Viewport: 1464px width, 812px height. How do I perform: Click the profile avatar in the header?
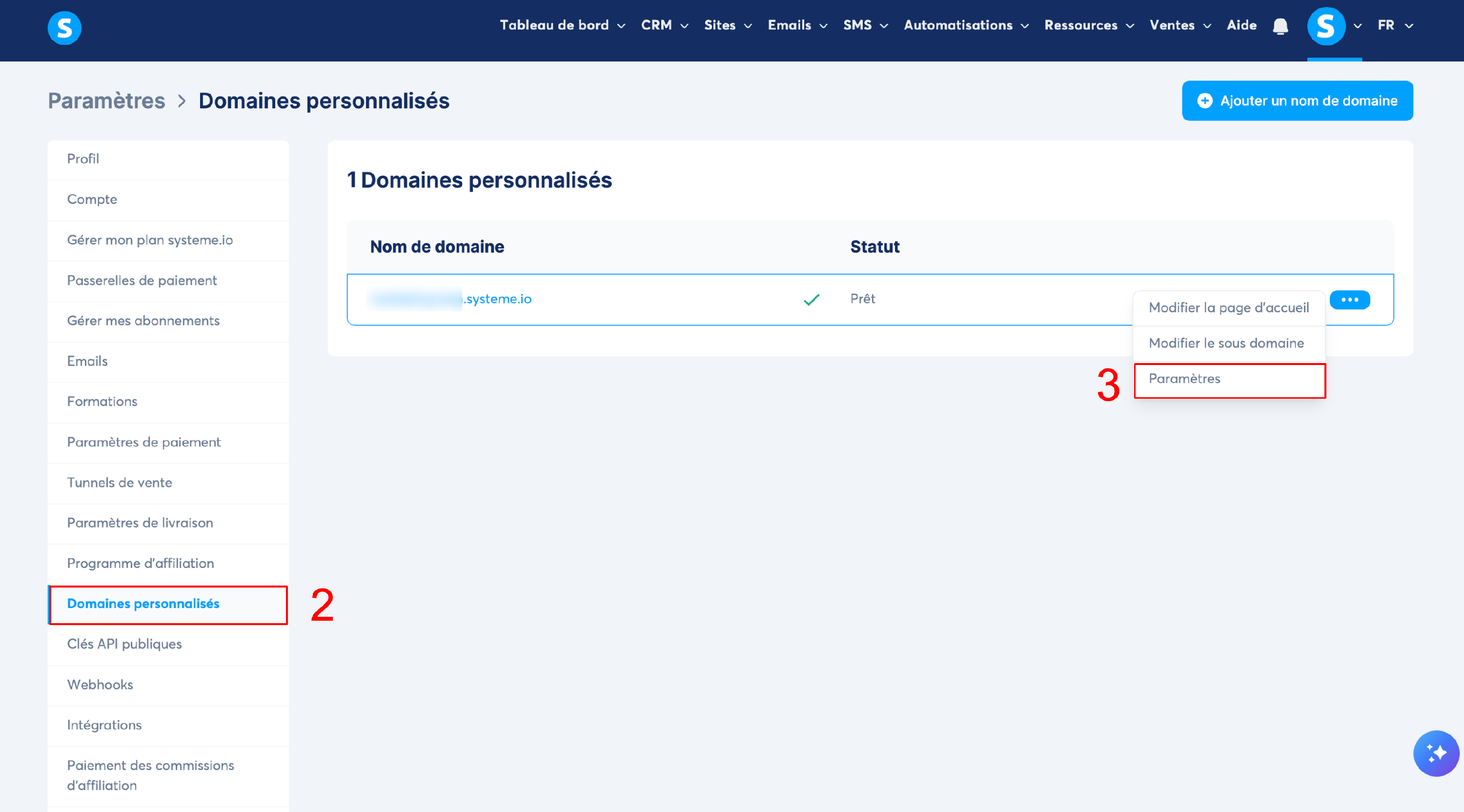[1326, 26]
